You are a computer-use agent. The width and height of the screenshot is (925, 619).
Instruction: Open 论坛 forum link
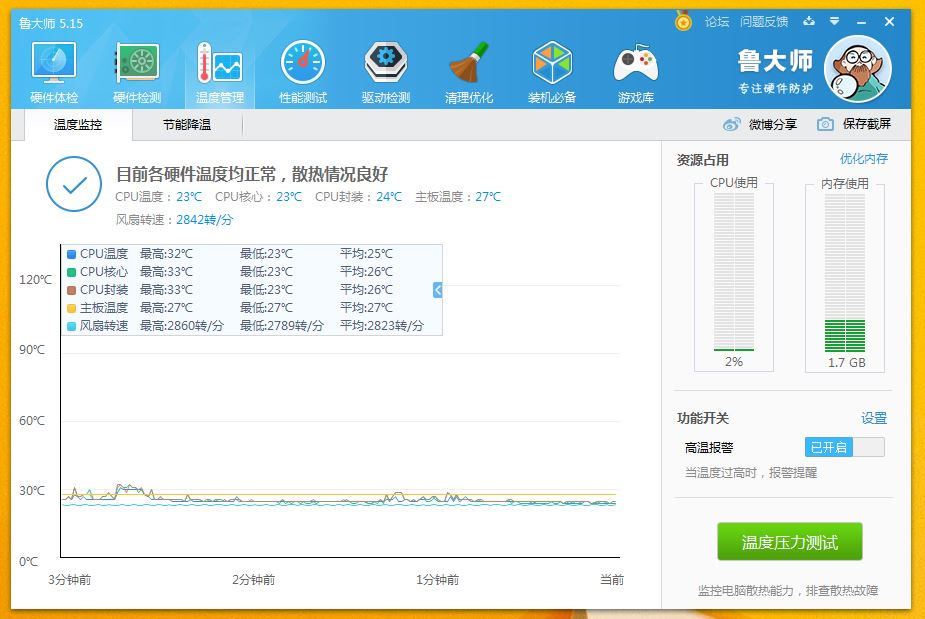point(717,22)
